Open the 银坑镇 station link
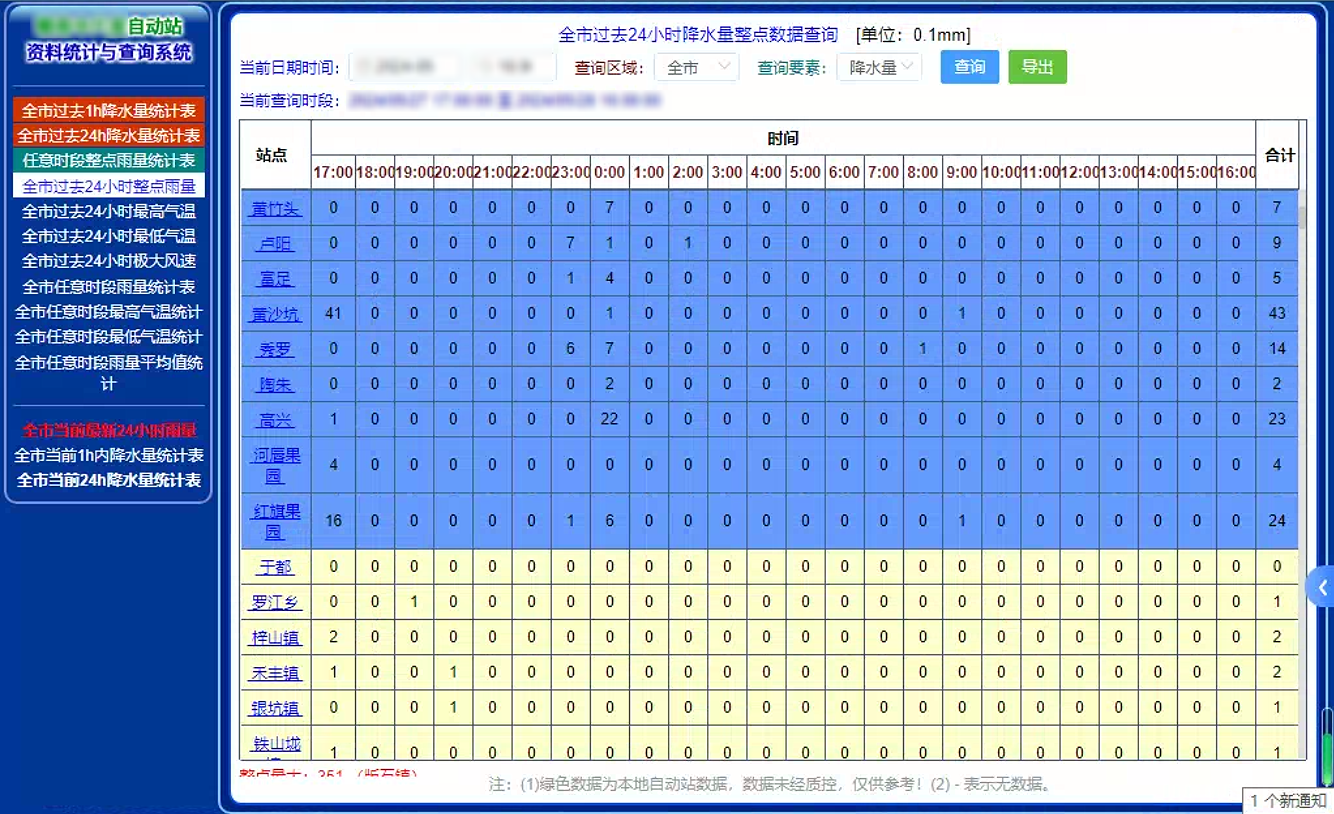Screen dimensions: 1334x814 click(x=275, y=708)
